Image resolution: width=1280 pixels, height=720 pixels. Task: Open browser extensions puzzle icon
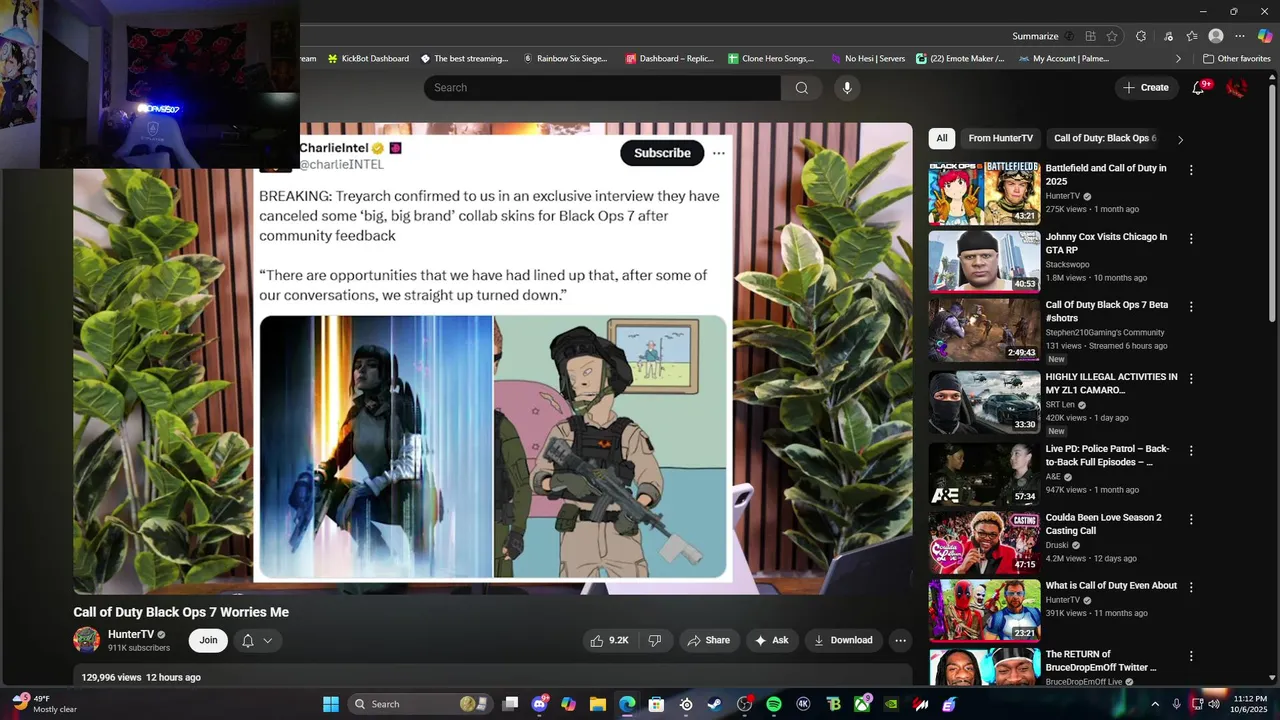1141,36
